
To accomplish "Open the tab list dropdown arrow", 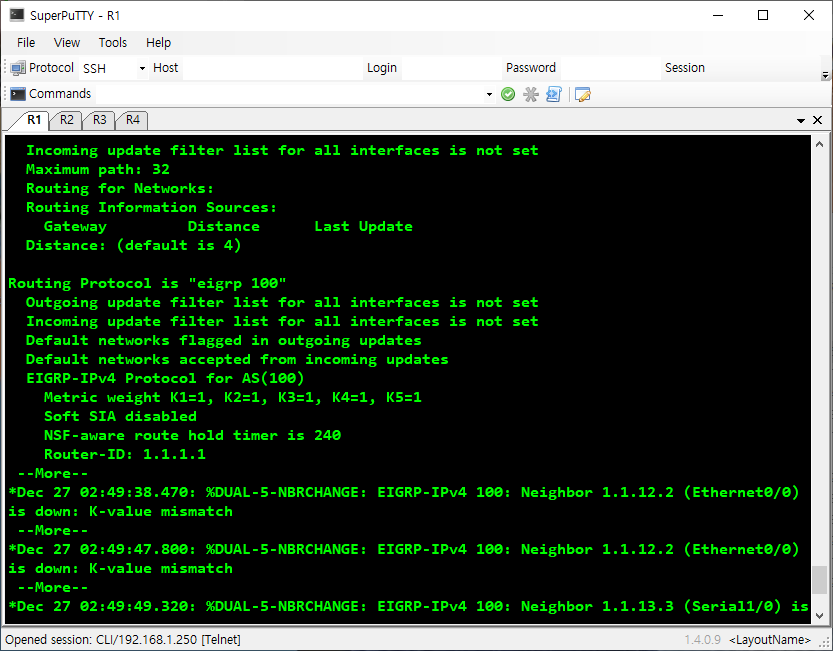I will 801,121.
